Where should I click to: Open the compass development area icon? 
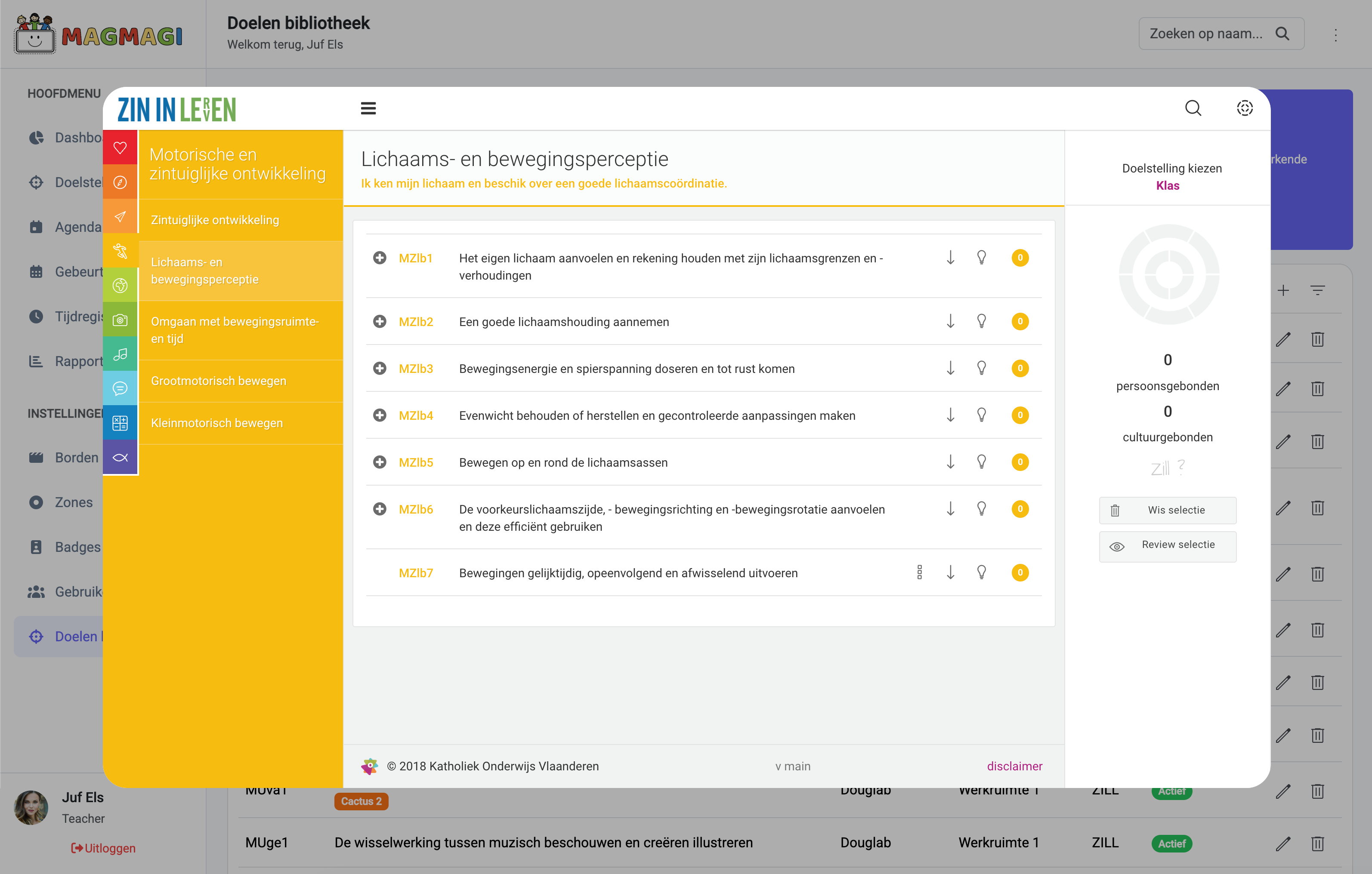(x=120, y=182)
